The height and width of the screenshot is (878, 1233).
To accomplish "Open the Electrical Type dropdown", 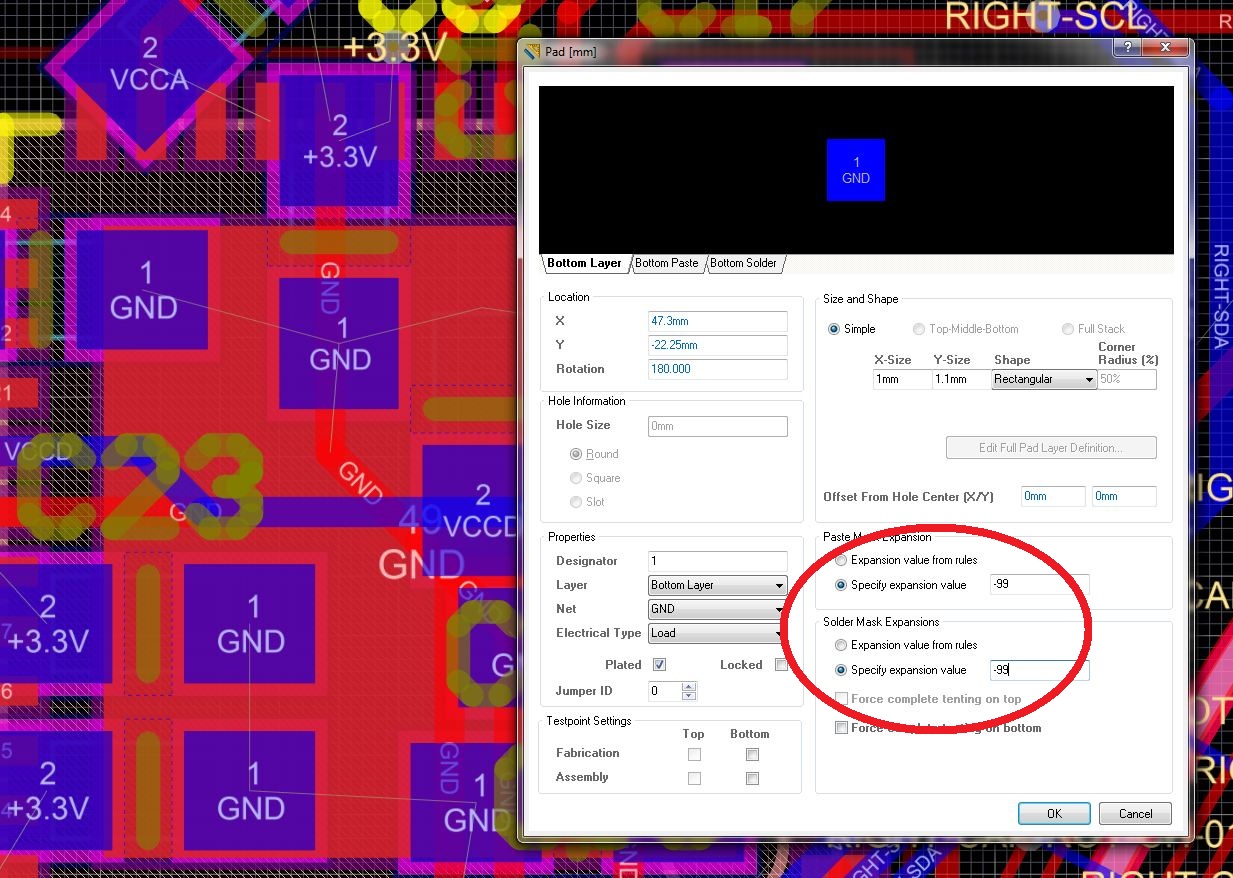I will pos(778,634).
